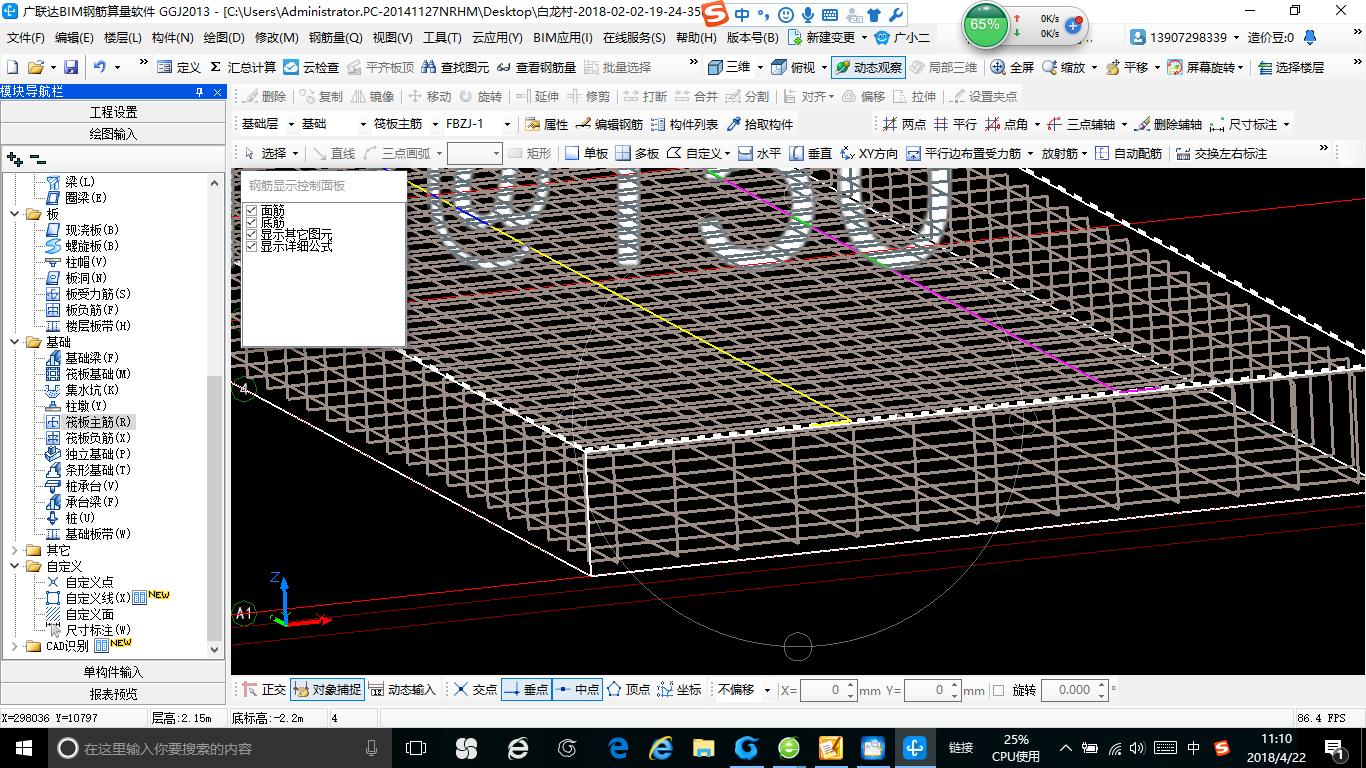
Task: Open 钢筋量(Q) menu
Action: pos(335,38)
